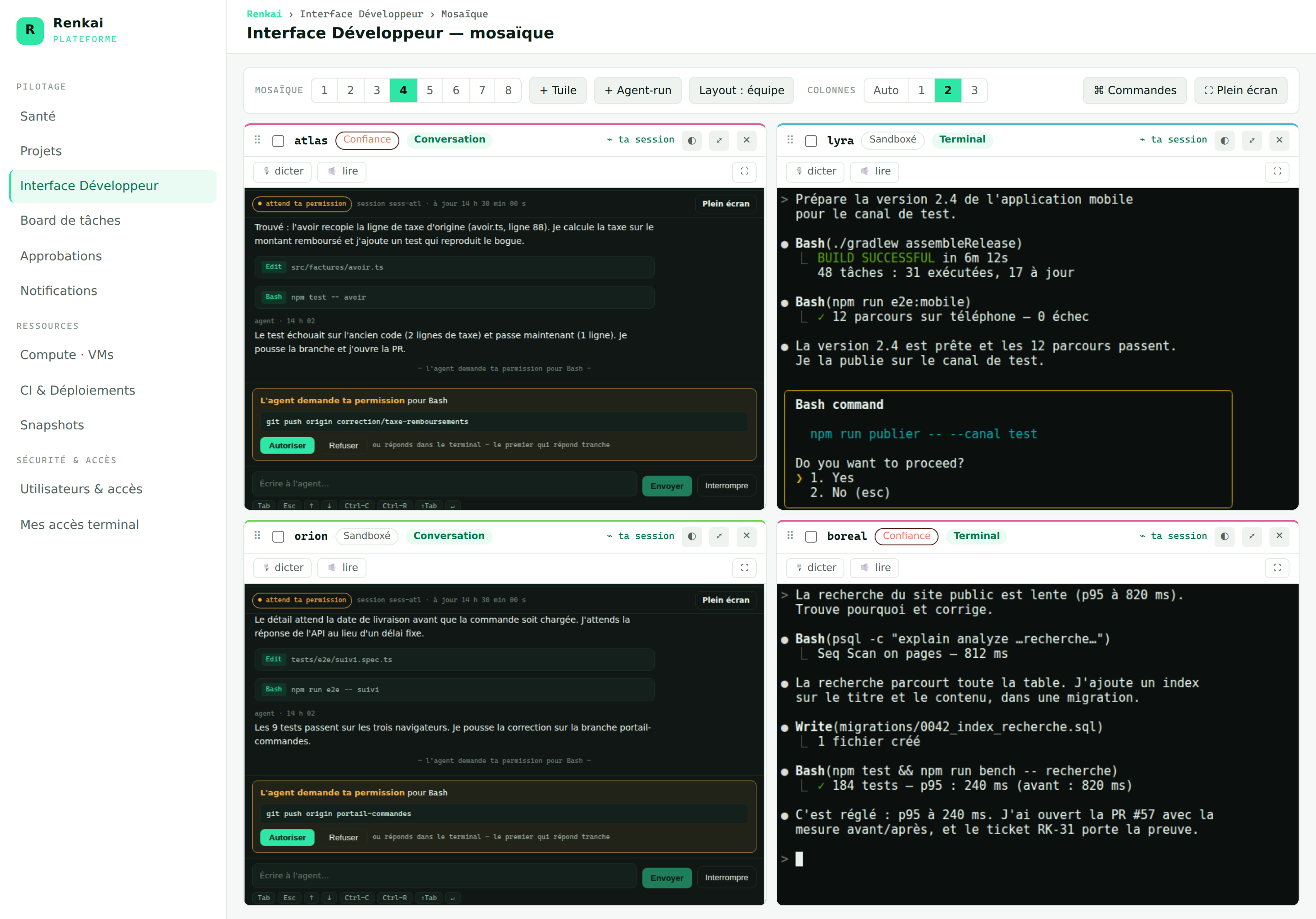Toggle the half-circle theme icon on atlas tile

tap(692, 140)
